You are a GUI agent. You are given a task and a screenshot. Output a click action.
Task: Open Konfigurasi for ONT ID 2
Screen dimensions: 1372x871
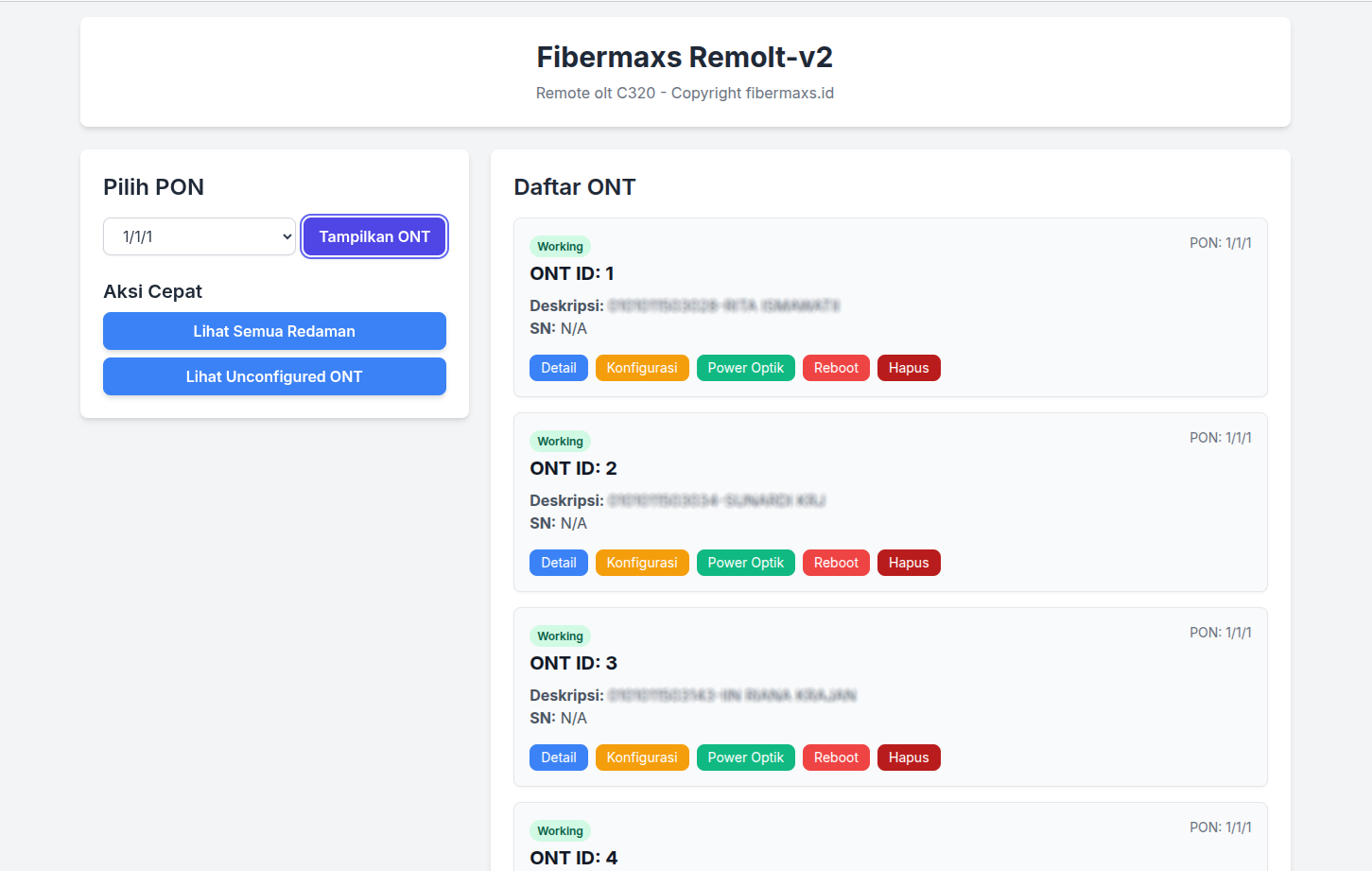[x=642, y=563]
